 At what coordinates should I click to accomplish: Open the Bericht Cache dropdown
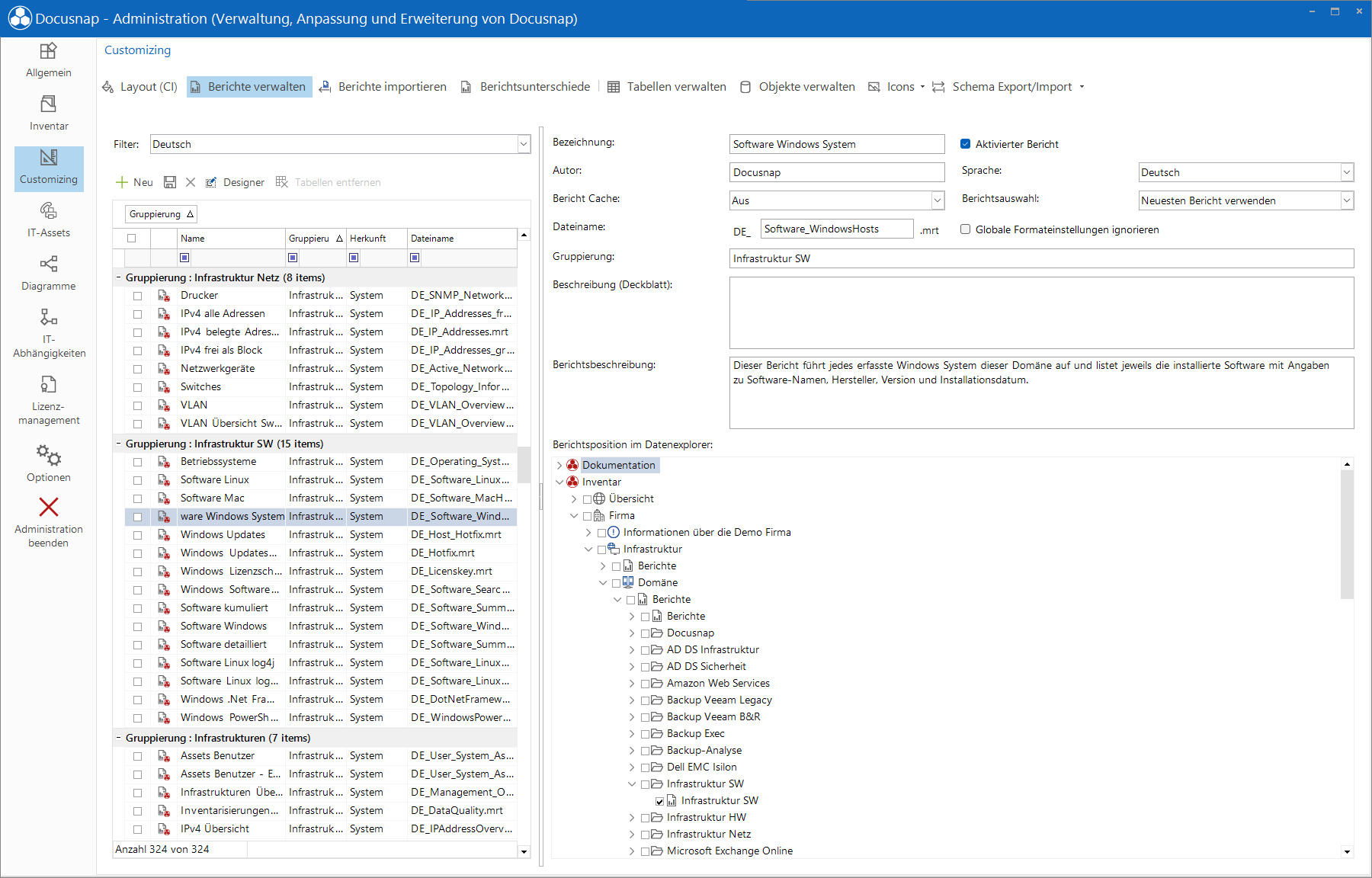(938, 200)
